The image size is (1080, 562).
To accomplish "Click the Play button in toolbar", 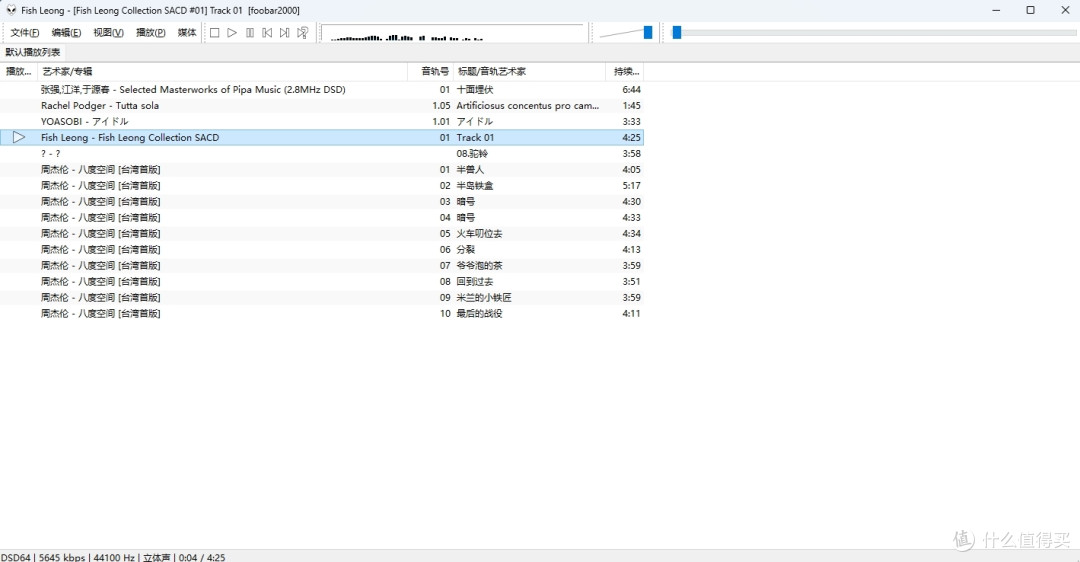I will tap(232, 32).
